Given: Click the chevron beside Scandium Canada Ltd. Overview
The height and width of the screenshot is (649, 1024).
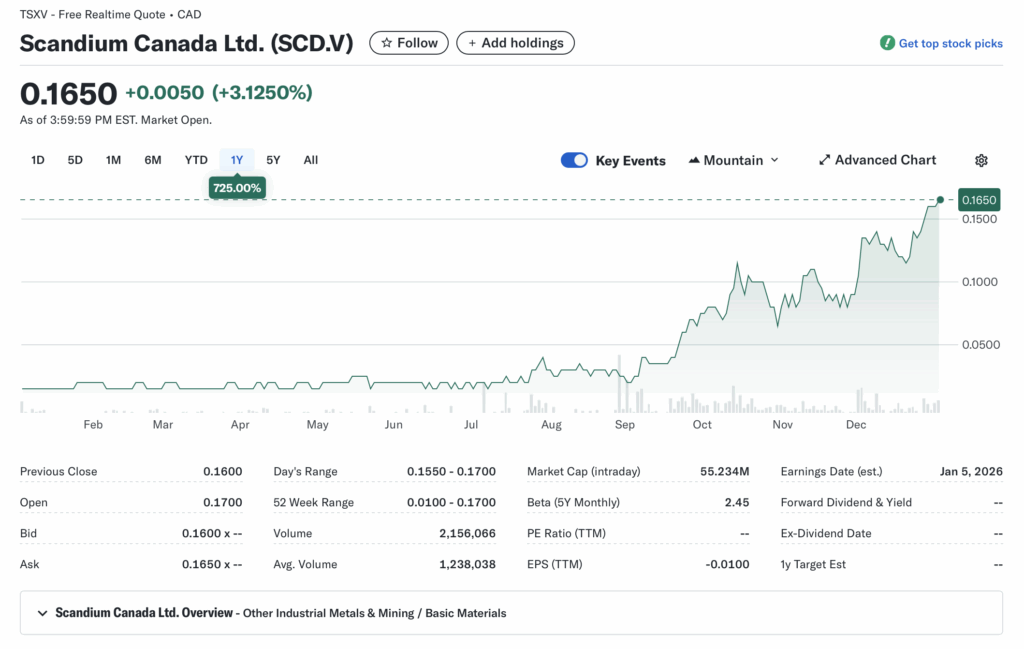Looking at the screenshot, I should 41,612.
